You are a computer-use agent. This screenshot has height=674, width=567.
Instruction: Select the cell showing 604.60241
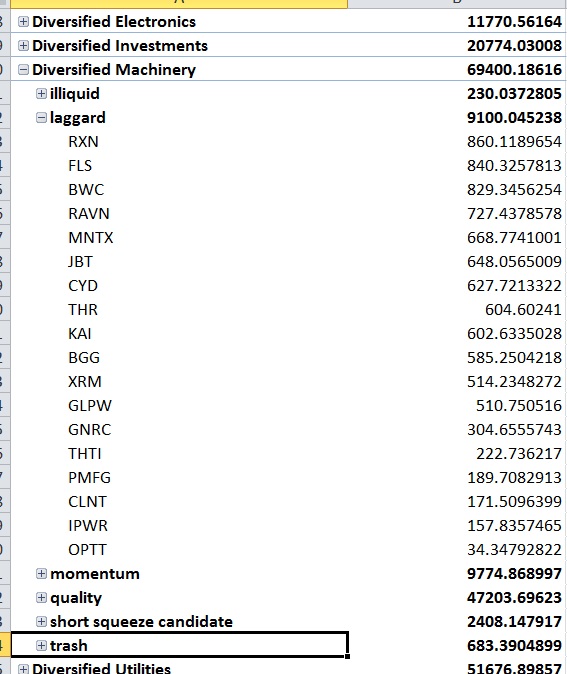pyautogui.click(x=523, y=310)
